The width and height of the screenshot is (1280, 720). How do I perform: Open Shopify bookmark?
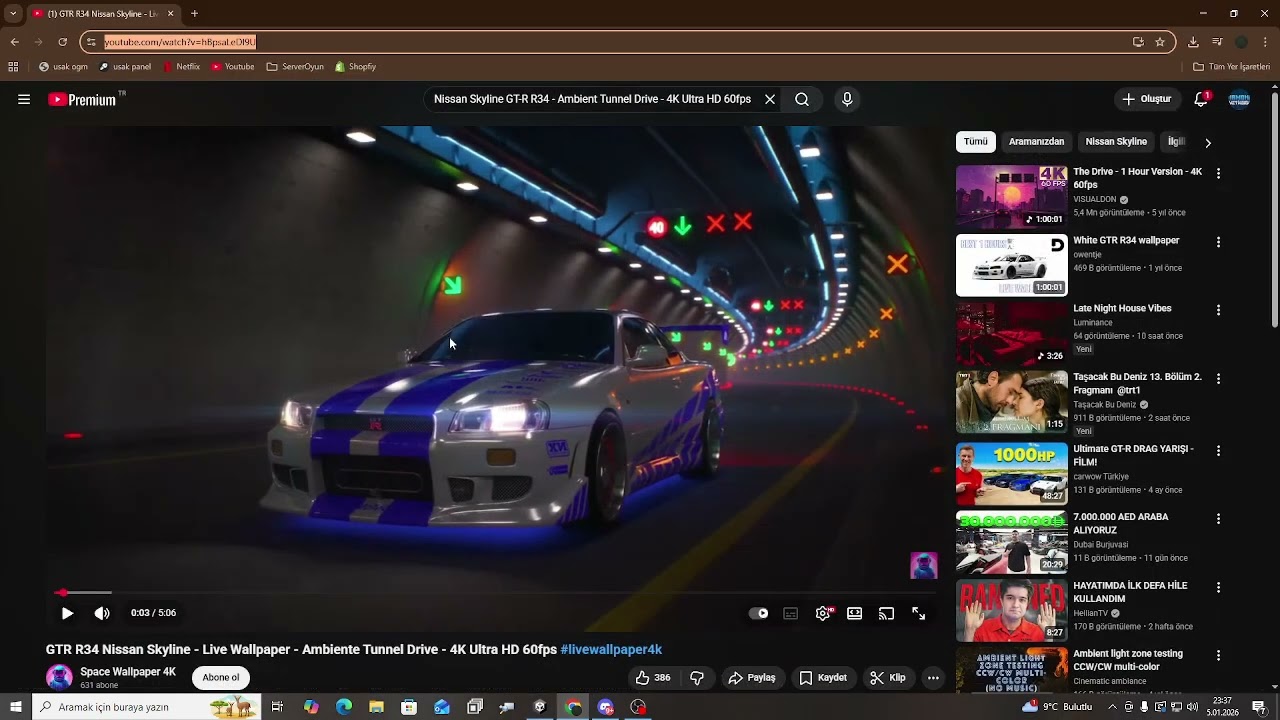[x=356, y=67]
